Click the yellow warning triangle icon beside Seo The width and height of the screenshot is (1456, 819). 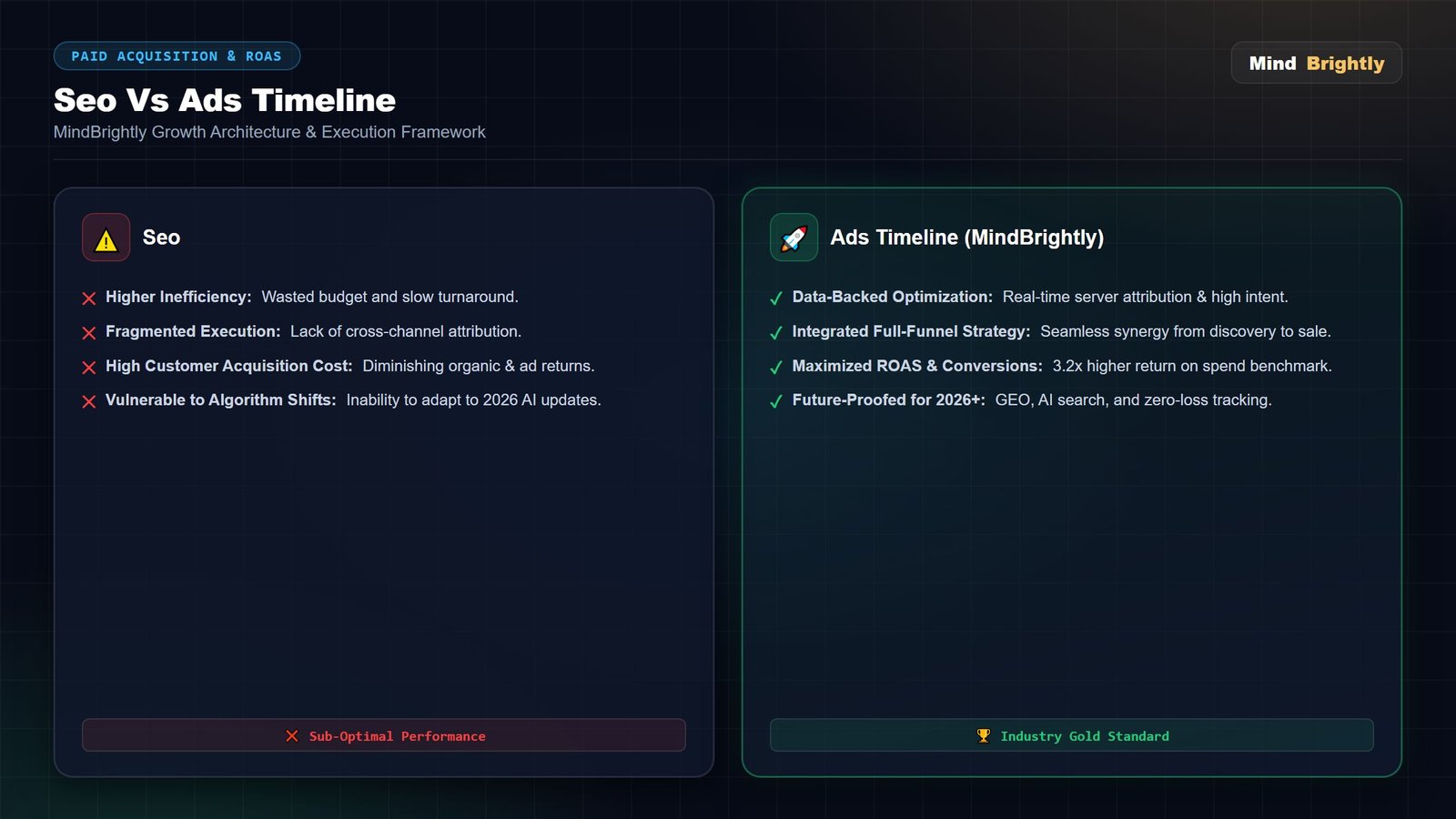[106, 238]
